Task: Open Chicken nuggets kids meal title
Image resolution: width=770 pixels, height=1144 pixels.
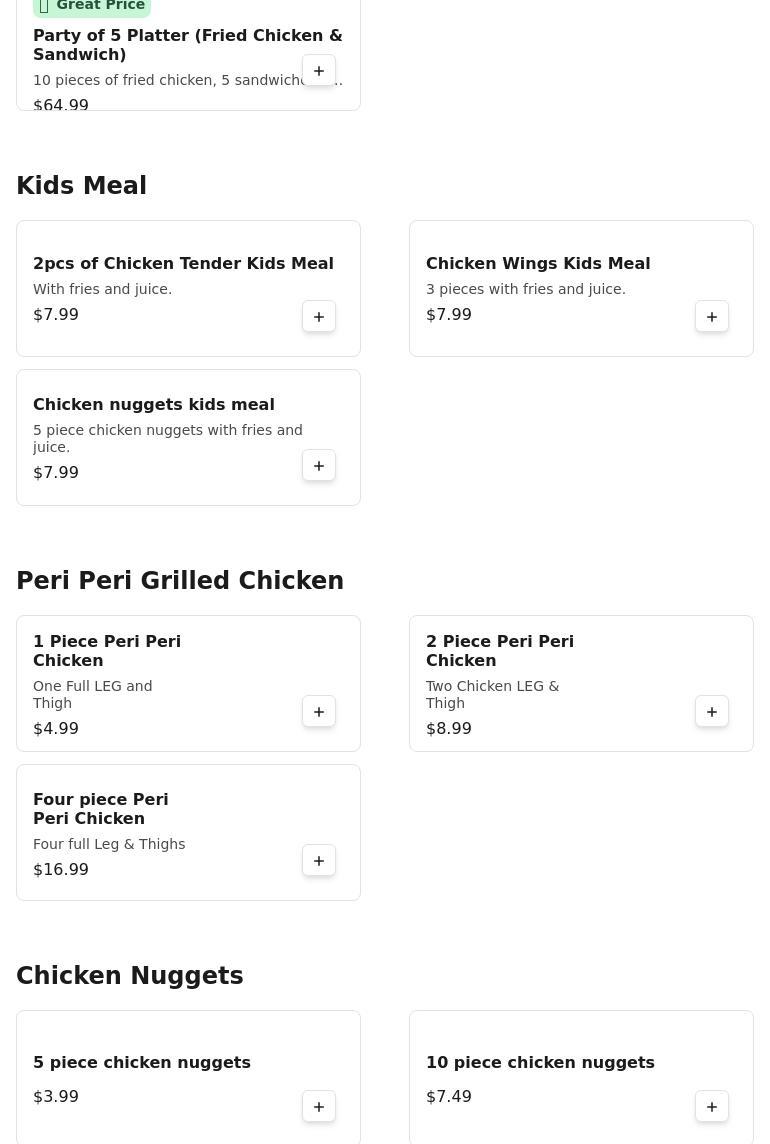Action: pyautogui.click(x=153, y=405)
